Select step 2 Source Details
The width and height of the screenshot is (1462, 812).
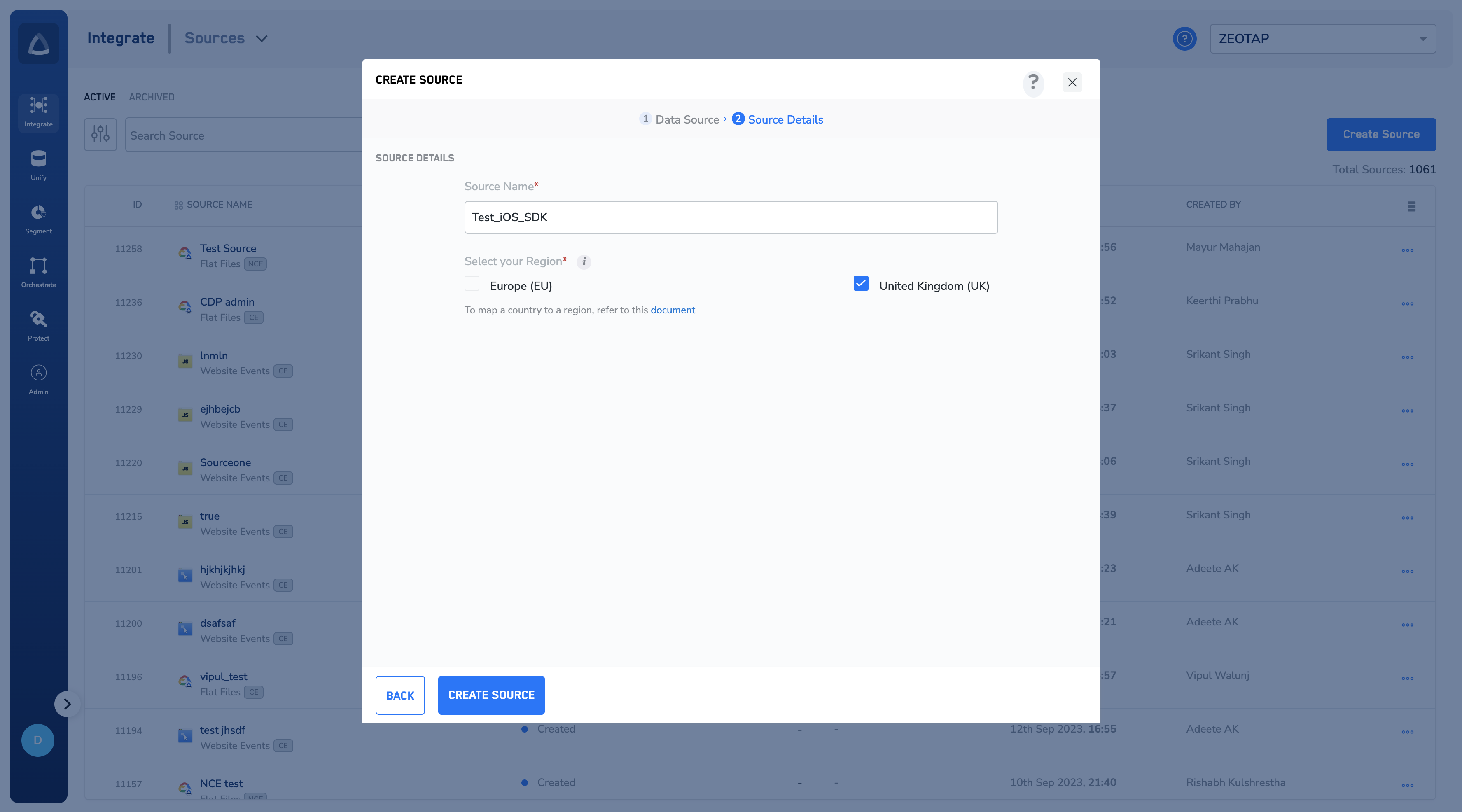click(778, 119)
